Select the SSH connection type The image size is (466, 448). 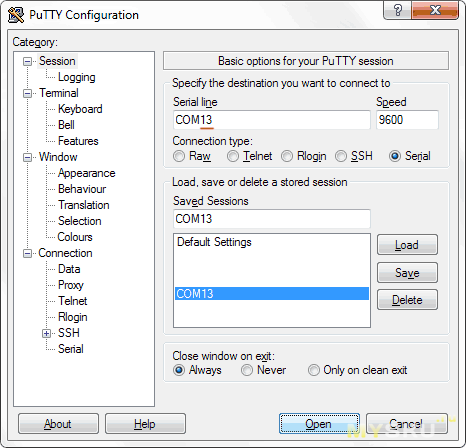coord(341,156)
